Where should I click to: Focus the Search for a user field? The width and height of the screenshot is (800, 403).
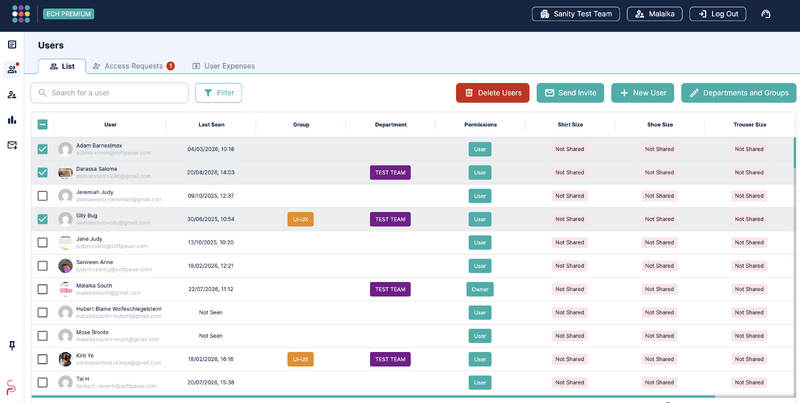110,93
